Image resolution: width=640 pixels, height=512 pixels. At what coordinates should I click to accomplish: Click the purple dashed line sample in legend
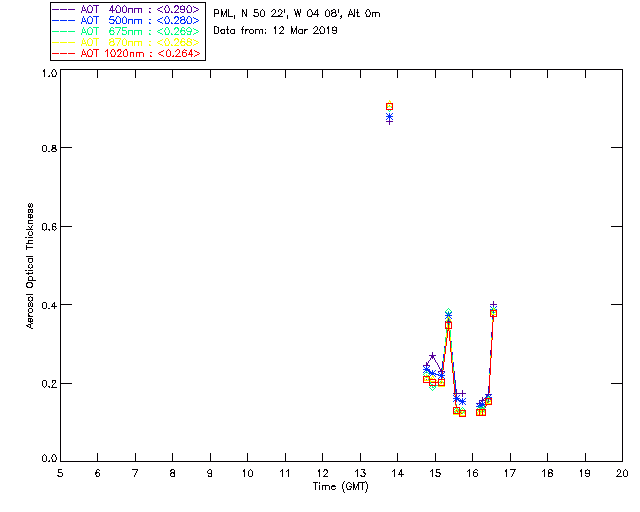[64, 9]
